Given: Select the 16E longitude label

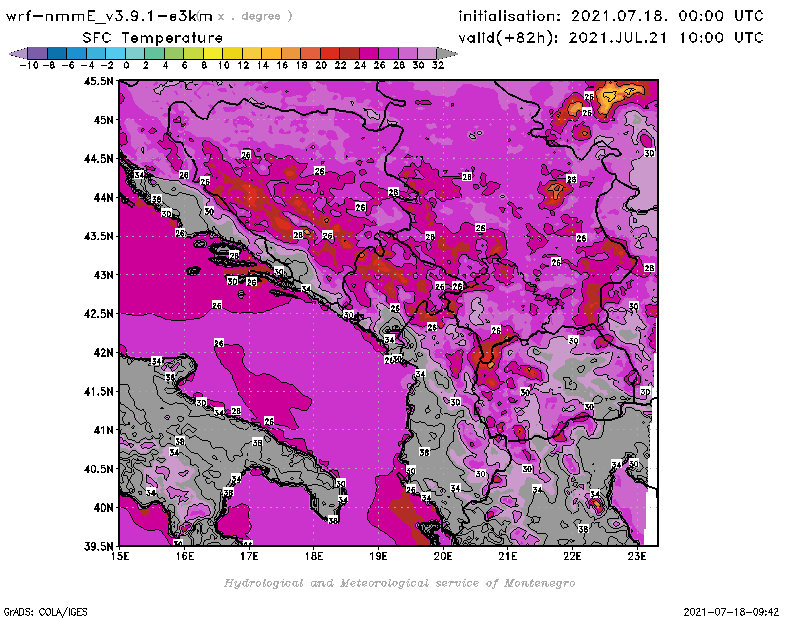Looking at the screenshot, I should tap(185, 557).
